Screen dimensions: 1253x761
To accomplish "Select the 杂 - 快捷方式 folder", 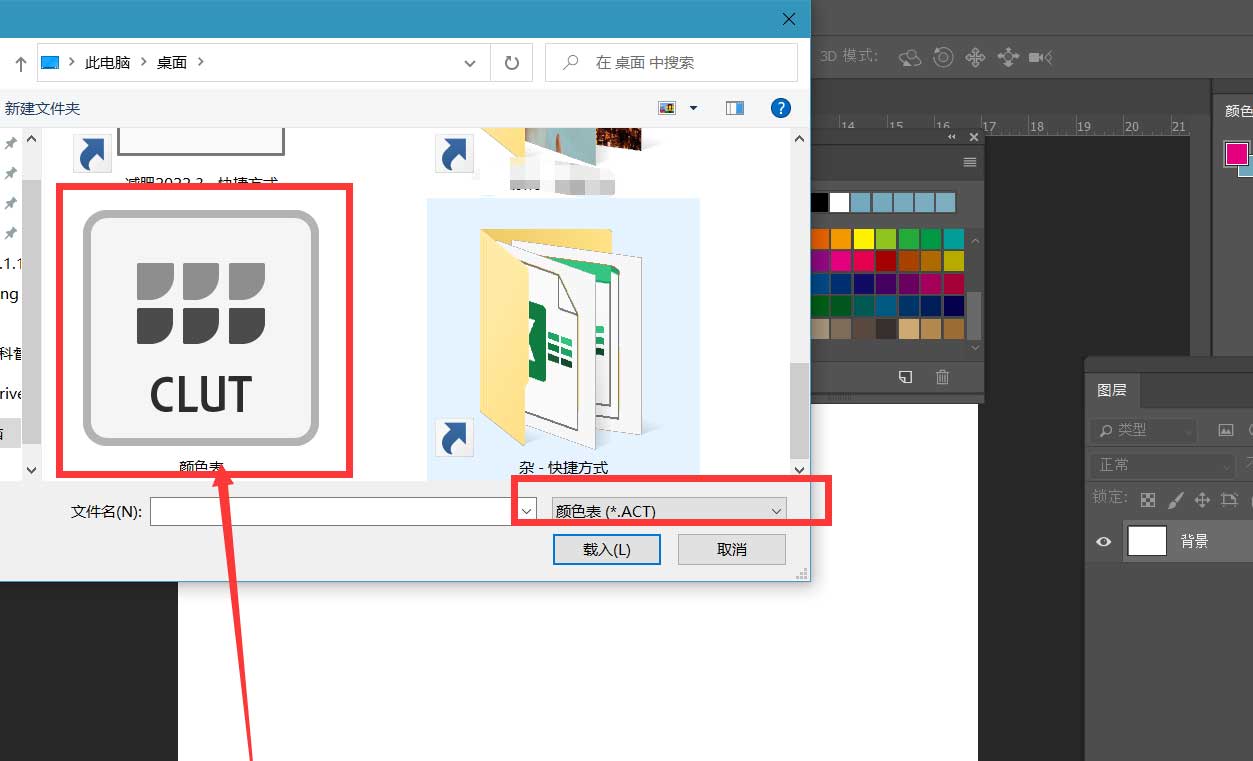I will tap(563, 340).
